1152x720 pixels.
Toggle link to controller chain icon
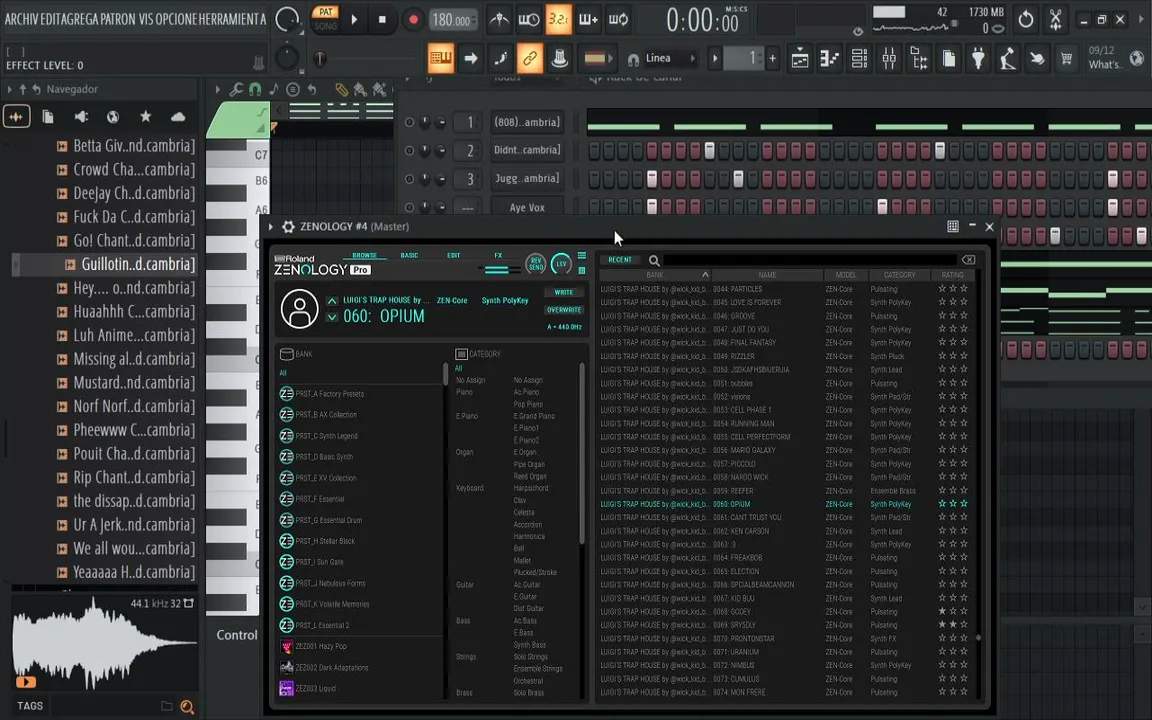[x=530, y=58]
